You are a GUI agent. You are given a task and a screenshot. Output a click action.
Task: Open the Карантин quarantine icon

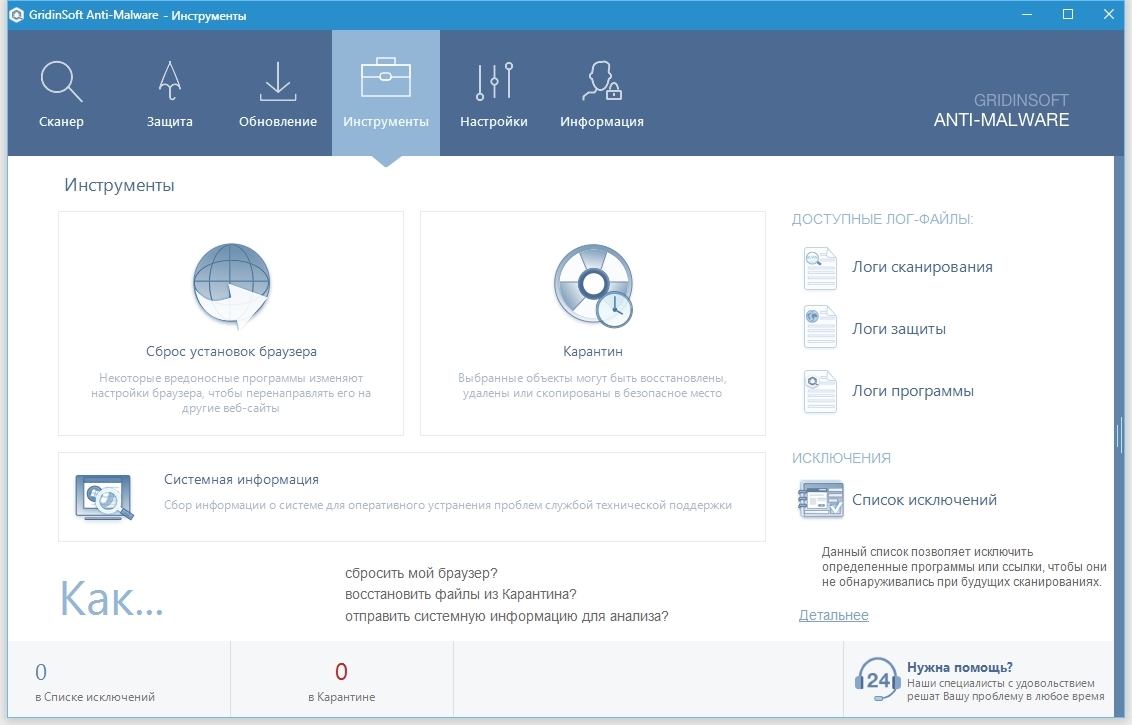(x=593, y=286)
